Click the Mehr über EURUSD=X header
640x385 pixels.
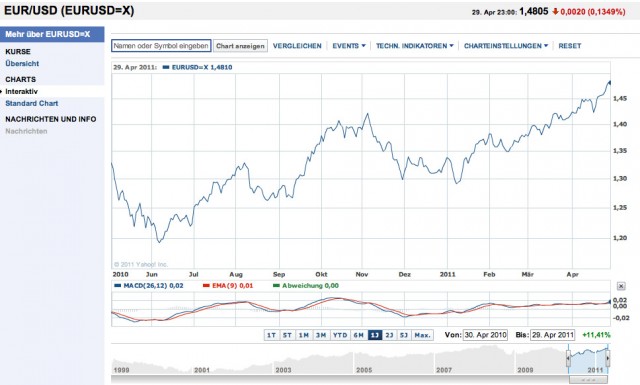[52, 34]
